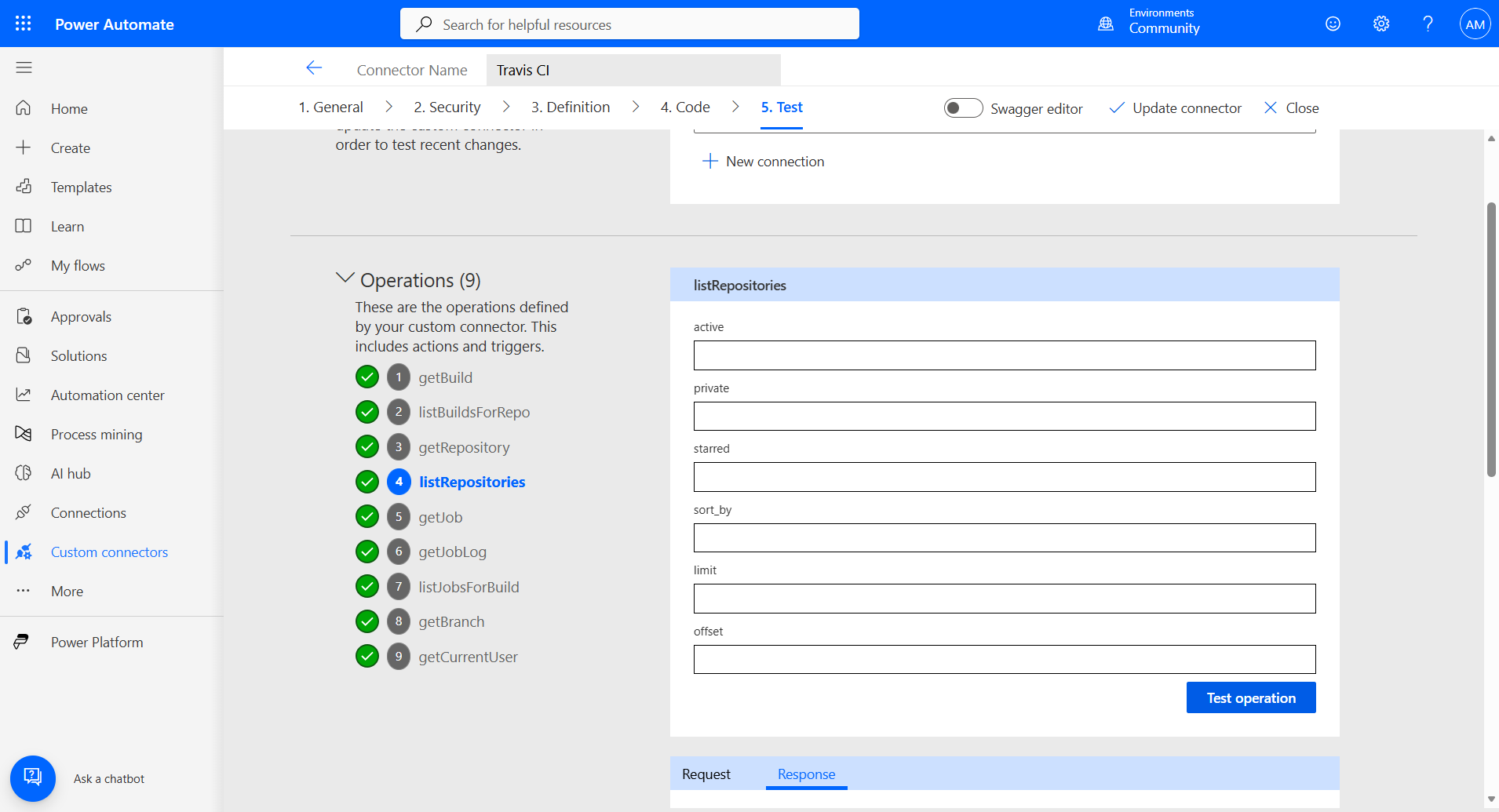Open the Help question mark icon
1499x812 pixels.
1428,24
